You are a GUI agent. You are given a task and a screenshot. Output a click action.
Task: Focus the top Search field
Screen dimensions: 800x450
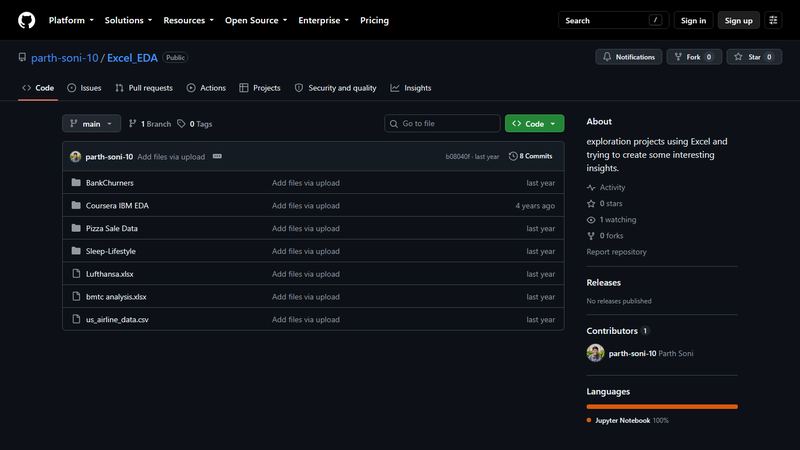point(613,20)
